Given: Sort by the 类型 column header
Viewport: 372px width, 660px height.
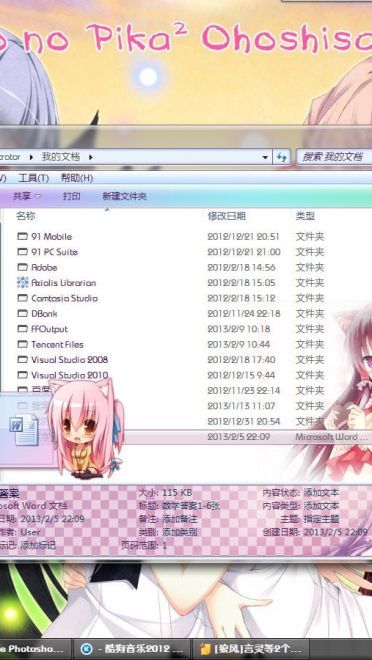Looking at the screenshot, I should pos(305,216).
